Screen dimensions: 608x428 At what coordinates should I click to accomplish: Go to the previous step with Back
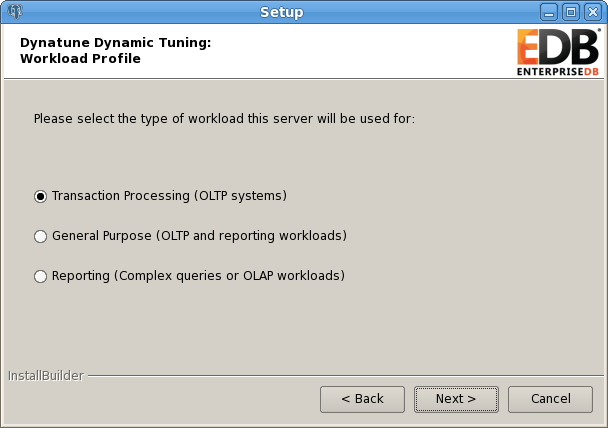pos(362,399)
